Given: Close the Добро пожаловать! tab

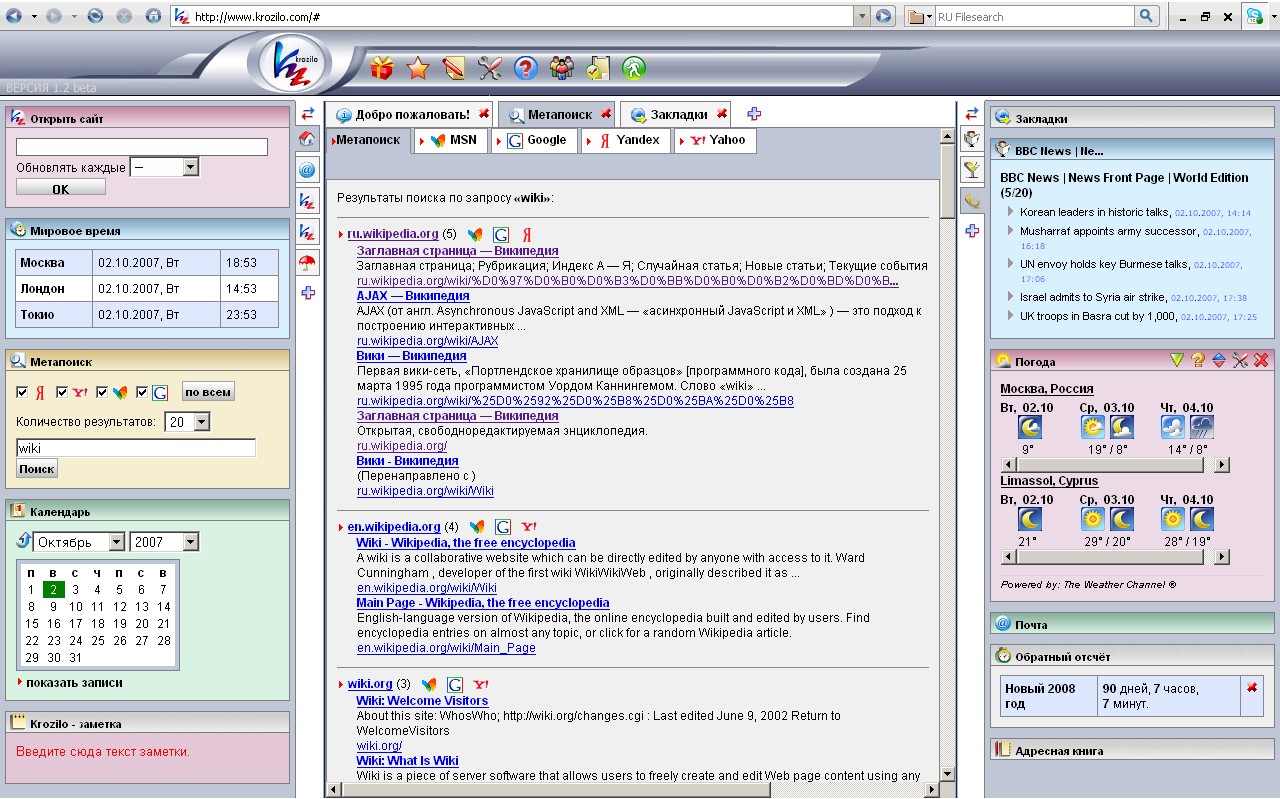Looking at the screenshot, I should coord(484,114).
